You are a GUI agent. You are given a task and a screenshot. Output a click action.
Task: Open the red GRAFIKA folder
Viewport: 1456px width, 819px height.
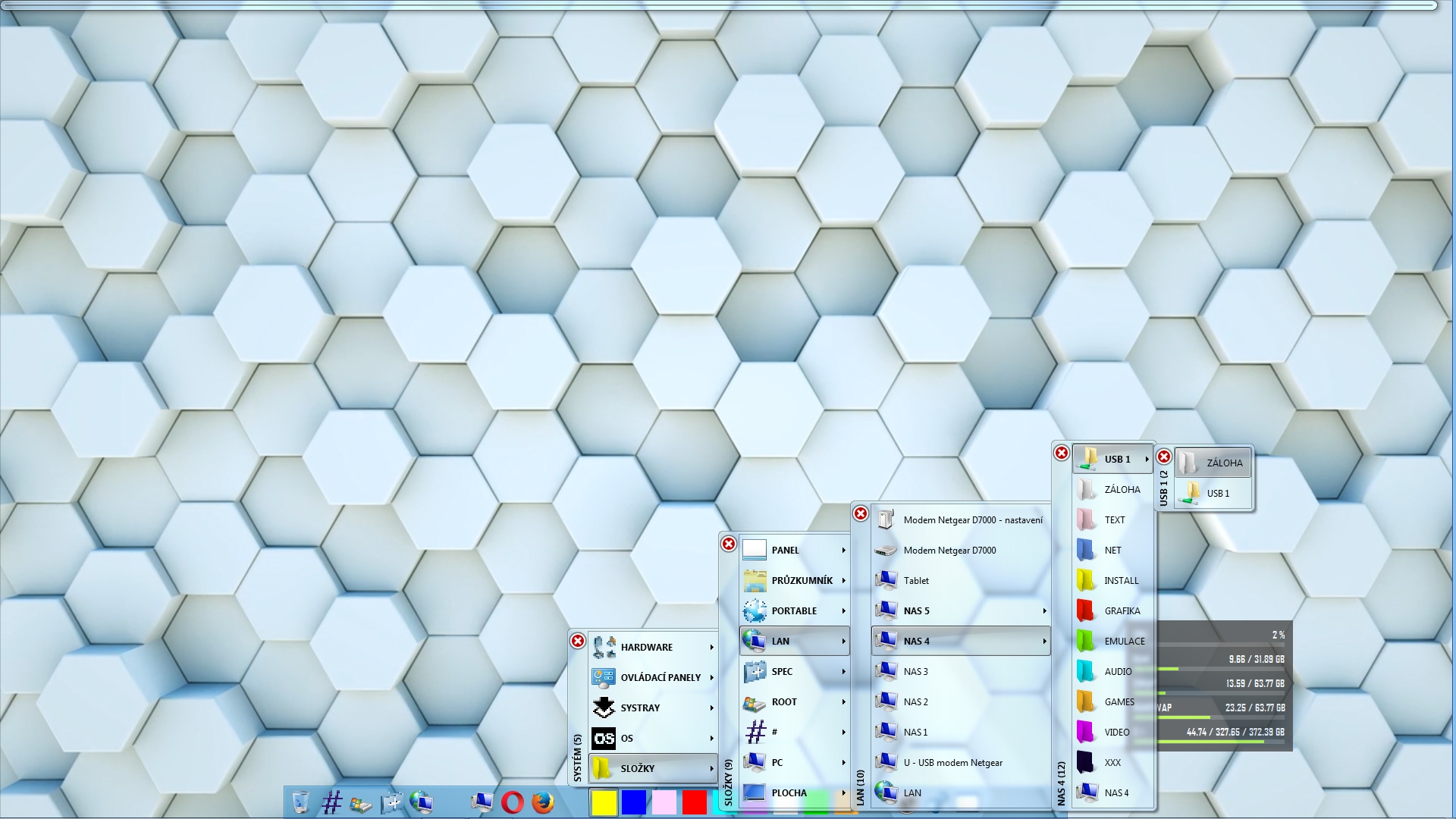pyautogui.click(x=1112, y=610)
